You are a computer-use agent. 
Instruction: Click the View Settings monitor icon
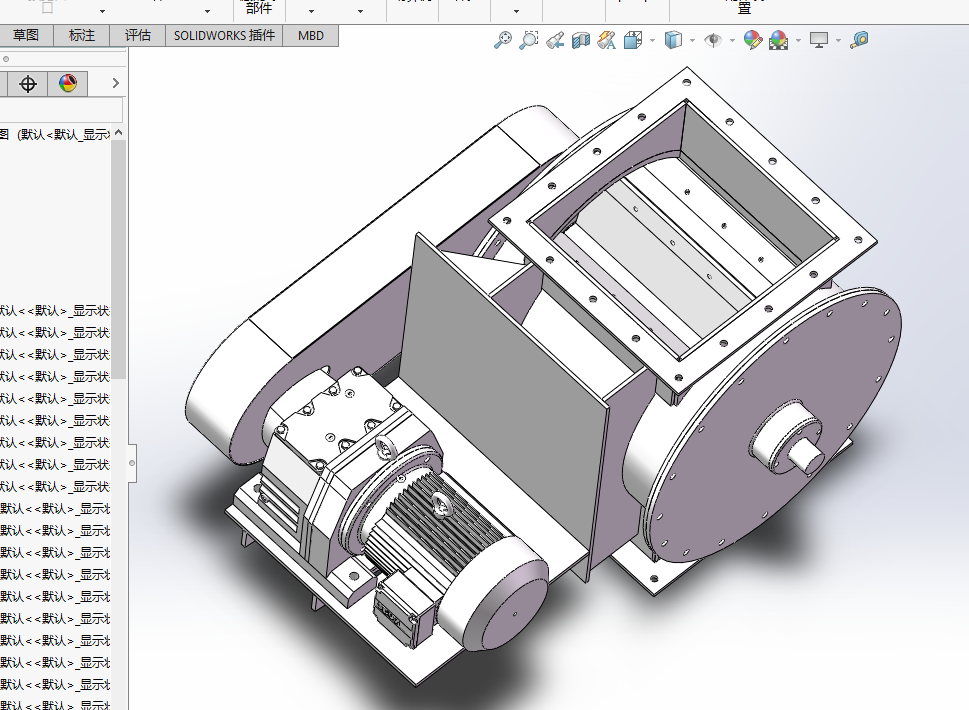tap(819, 40)
